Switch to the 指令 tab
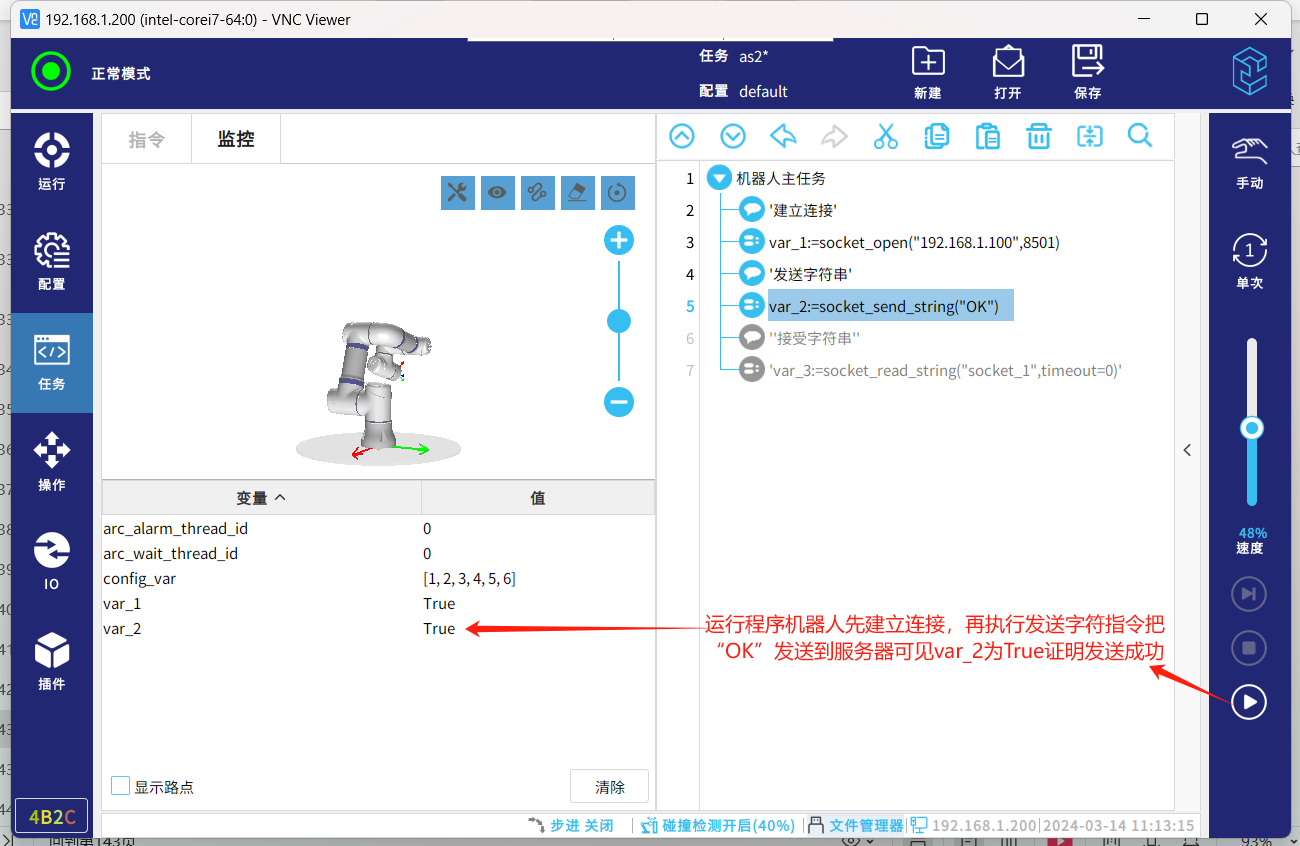The image size is (1300, 846). click(146, 139)
